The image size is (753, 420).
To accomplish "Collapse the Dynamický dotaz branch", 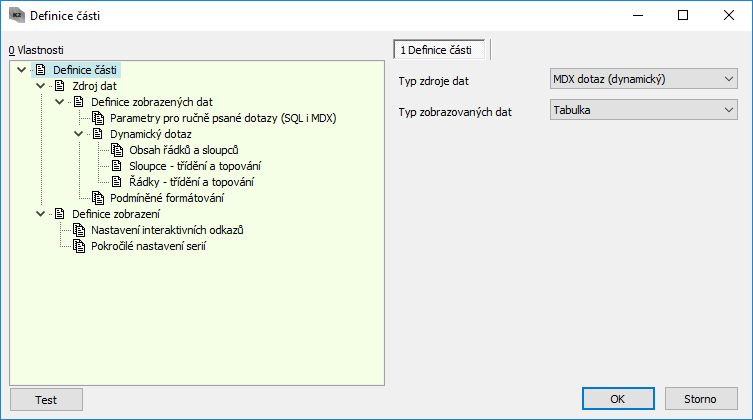I will point(79,134).
